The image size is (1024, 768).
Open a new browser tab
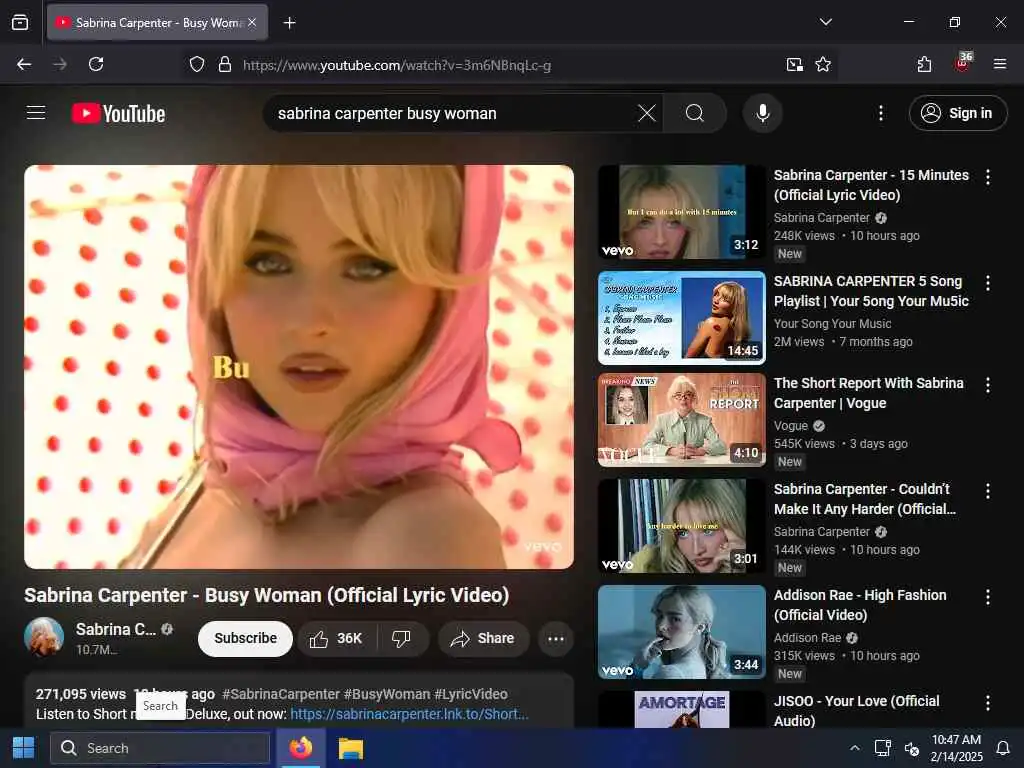coord(289,23)
